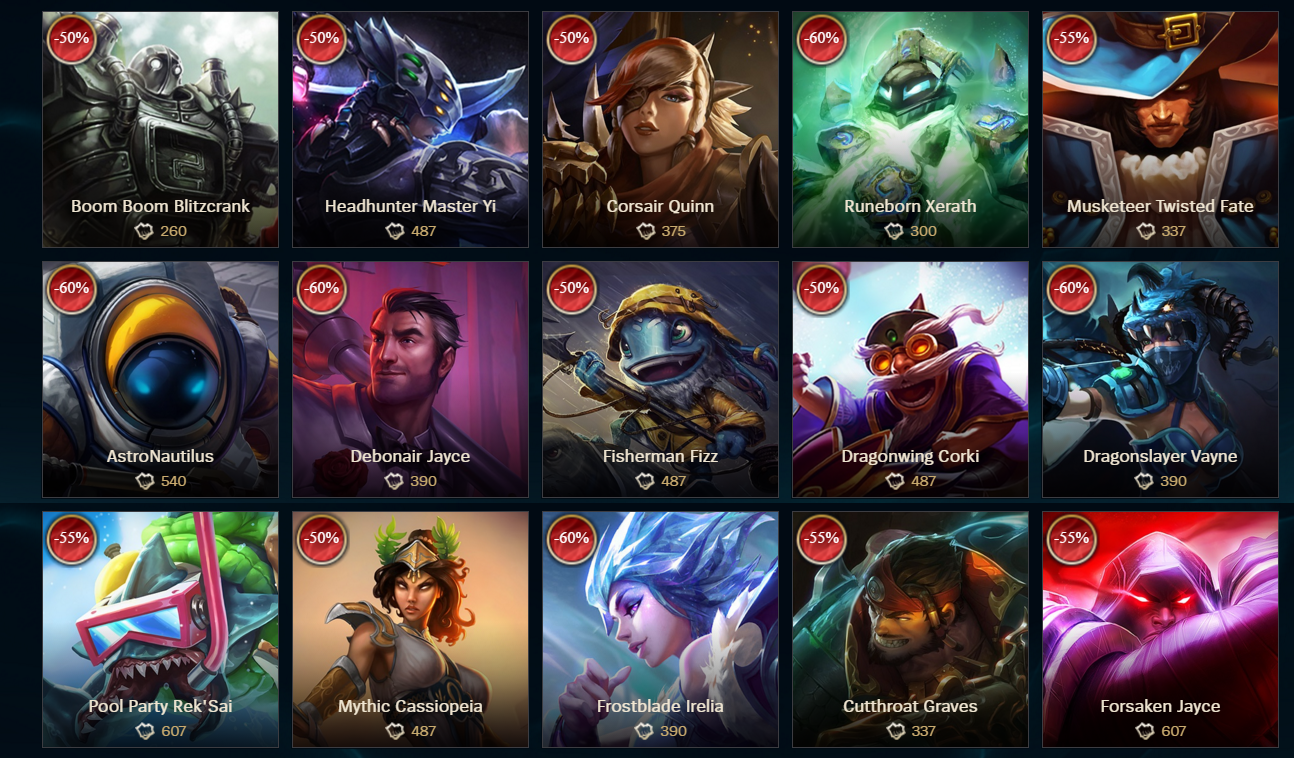Click the 337 price on Cutthroat Graves
The height and width of the screenshot is (758, 1294).
click(x=923, y=731)
